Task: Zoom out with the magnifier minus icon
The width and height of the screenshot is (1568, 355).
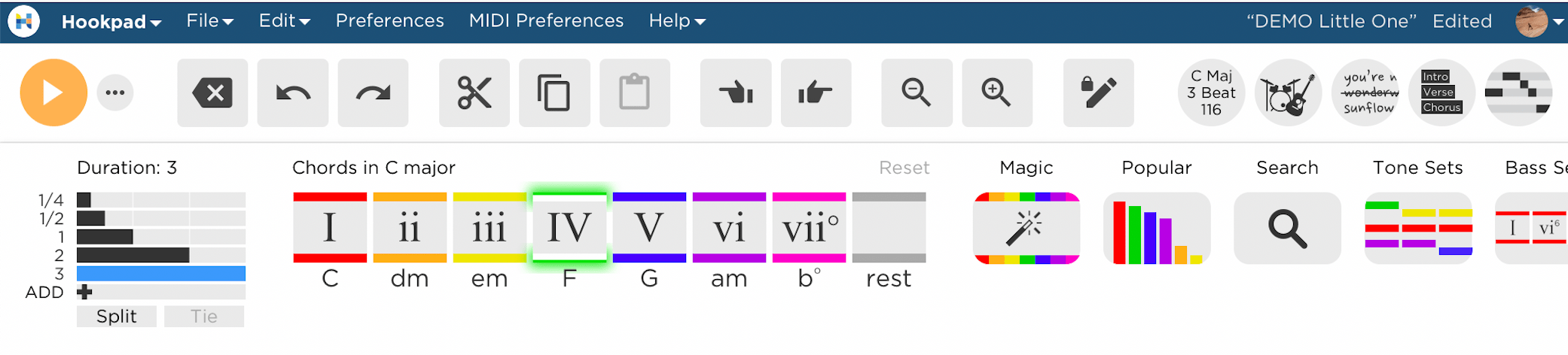Action: (x=917, y=93)
